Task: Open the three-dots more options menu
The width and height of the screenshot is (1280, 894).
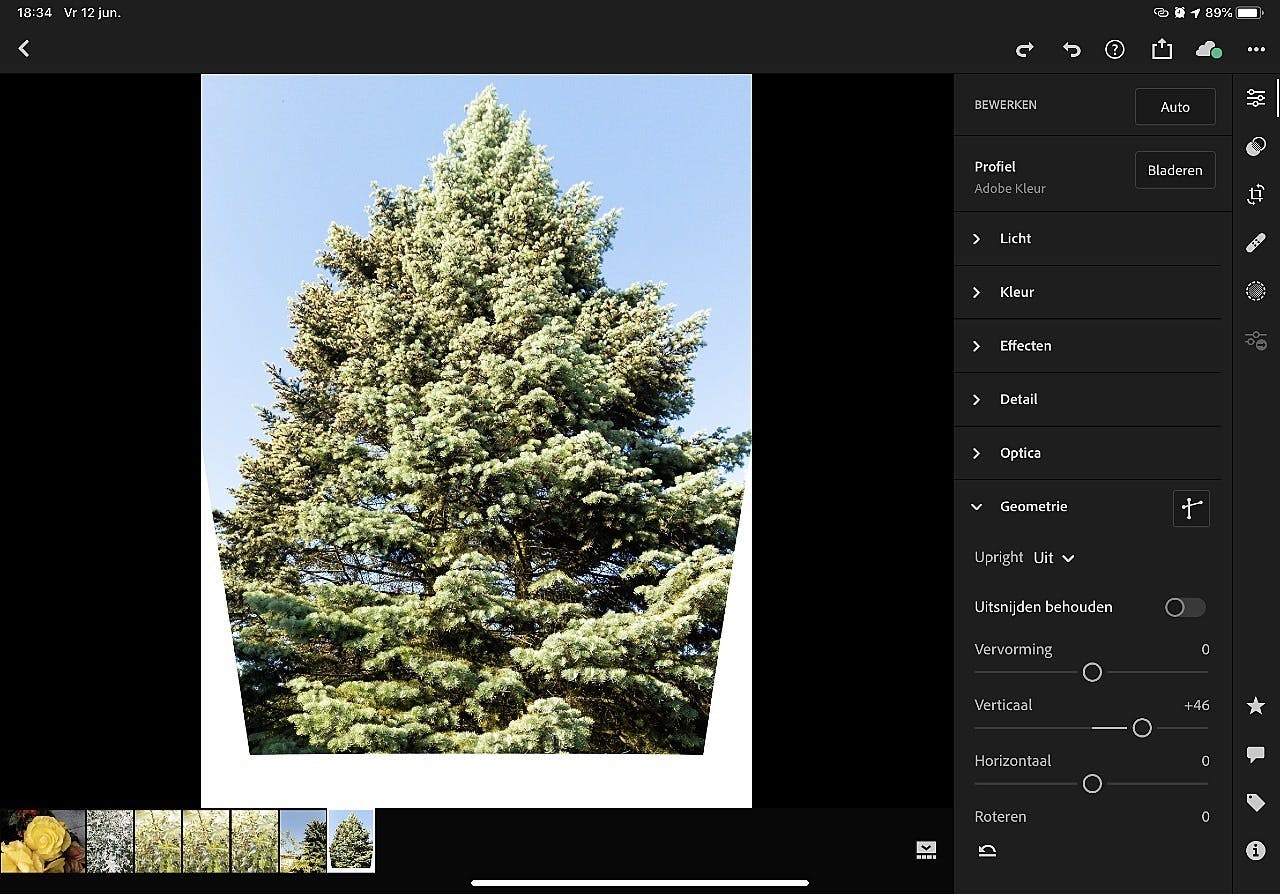Action: [1256, 49]
